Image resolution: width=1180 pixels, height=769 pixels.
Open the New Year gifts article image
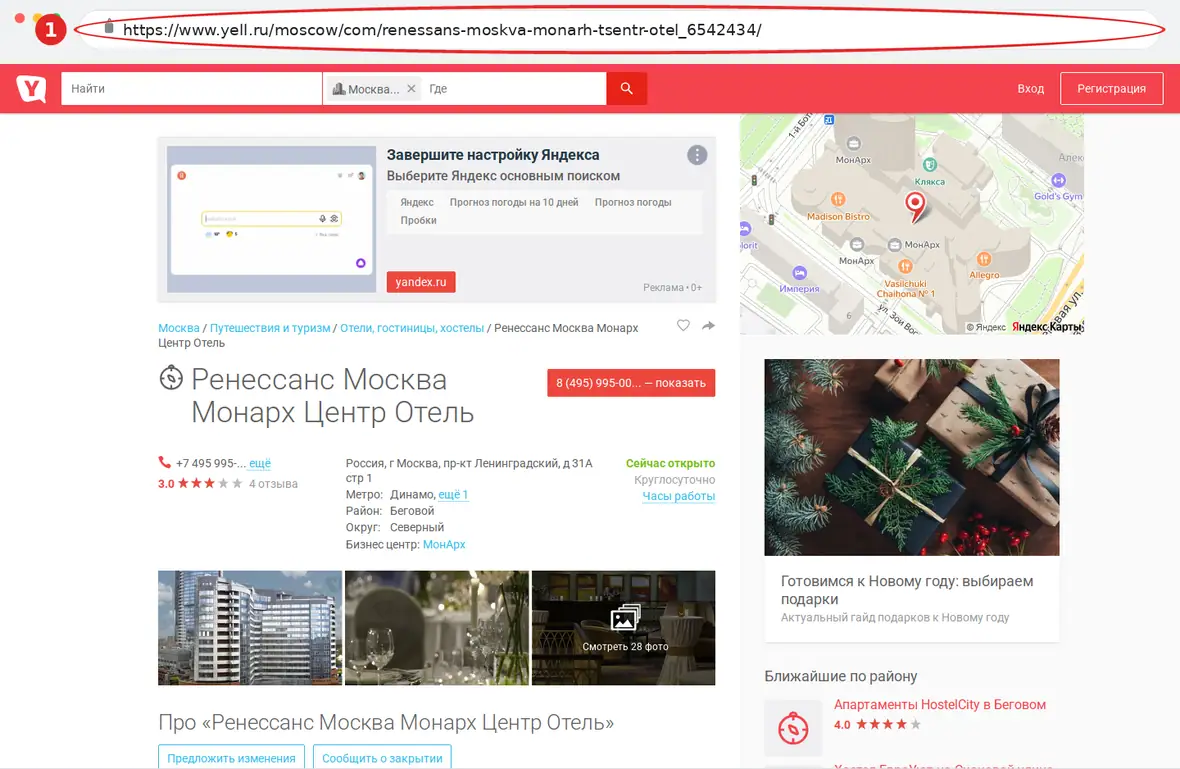point(911,457)
